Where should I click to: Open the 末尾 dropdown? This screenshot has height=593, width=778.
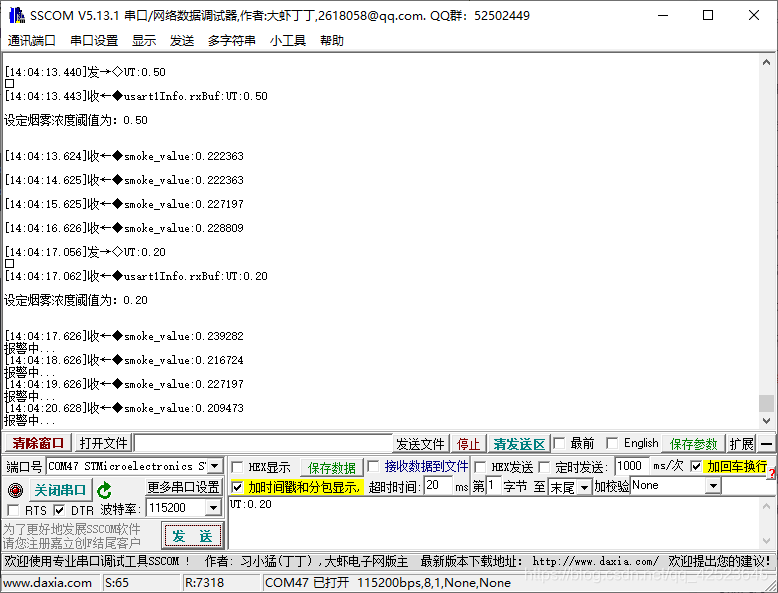pyautogui.click(x=584, y=487)
